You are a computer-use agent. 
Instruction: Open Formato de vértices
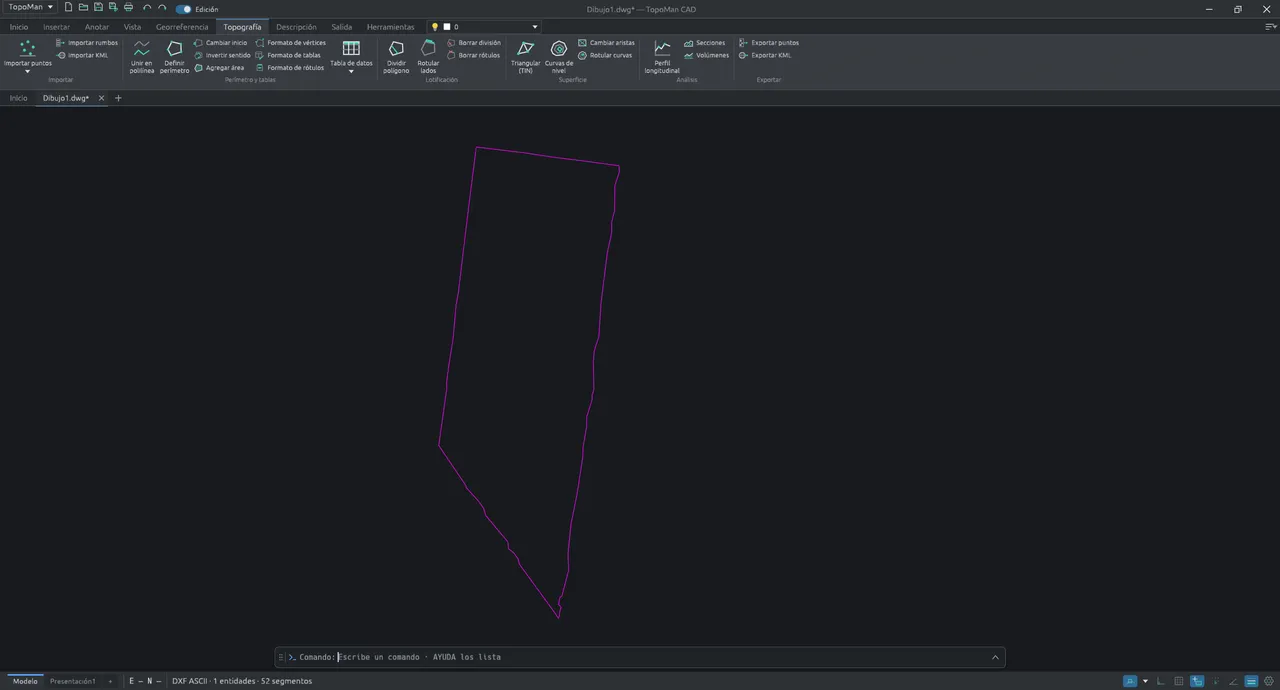[291, 43]
